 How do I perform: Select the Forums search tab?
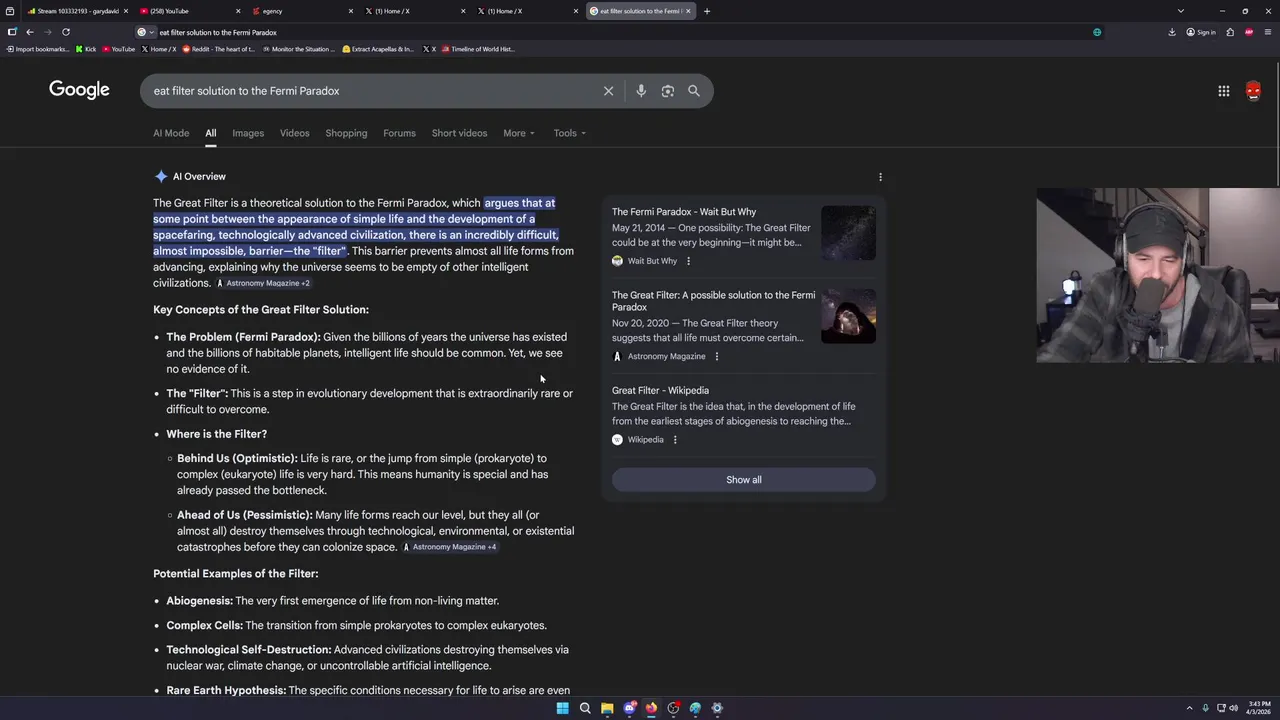(399, 133)
